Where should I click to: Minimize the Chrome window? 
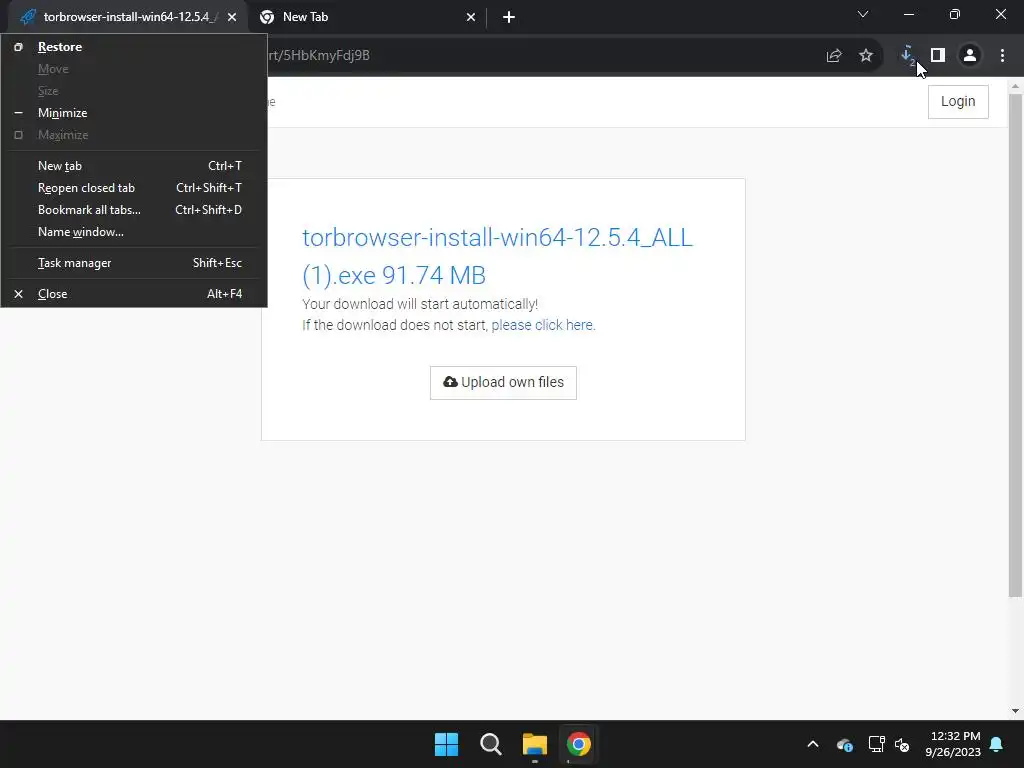click(908, 14)
